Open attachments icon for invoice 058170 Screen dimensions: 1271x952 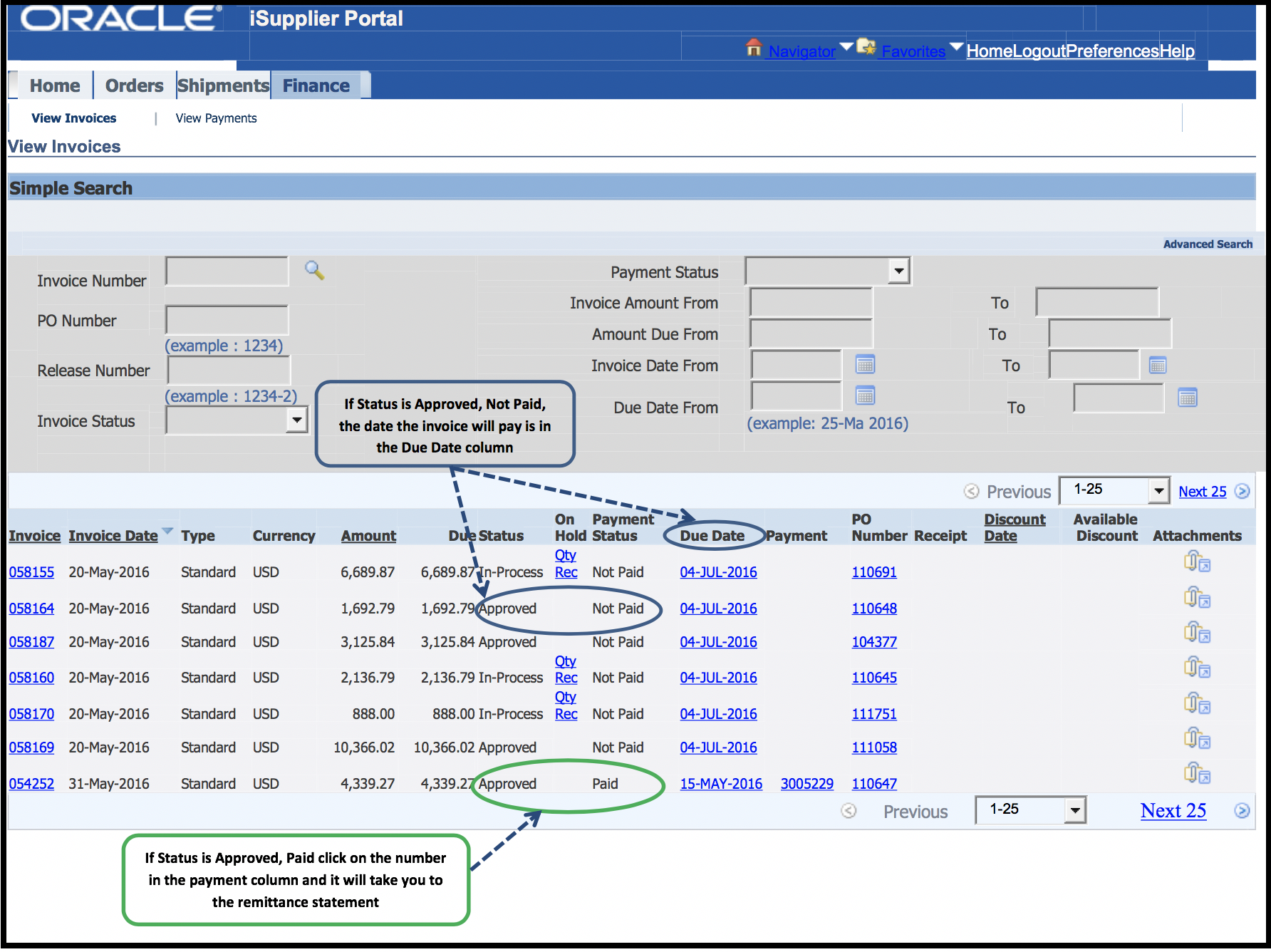click(1197, 703)
